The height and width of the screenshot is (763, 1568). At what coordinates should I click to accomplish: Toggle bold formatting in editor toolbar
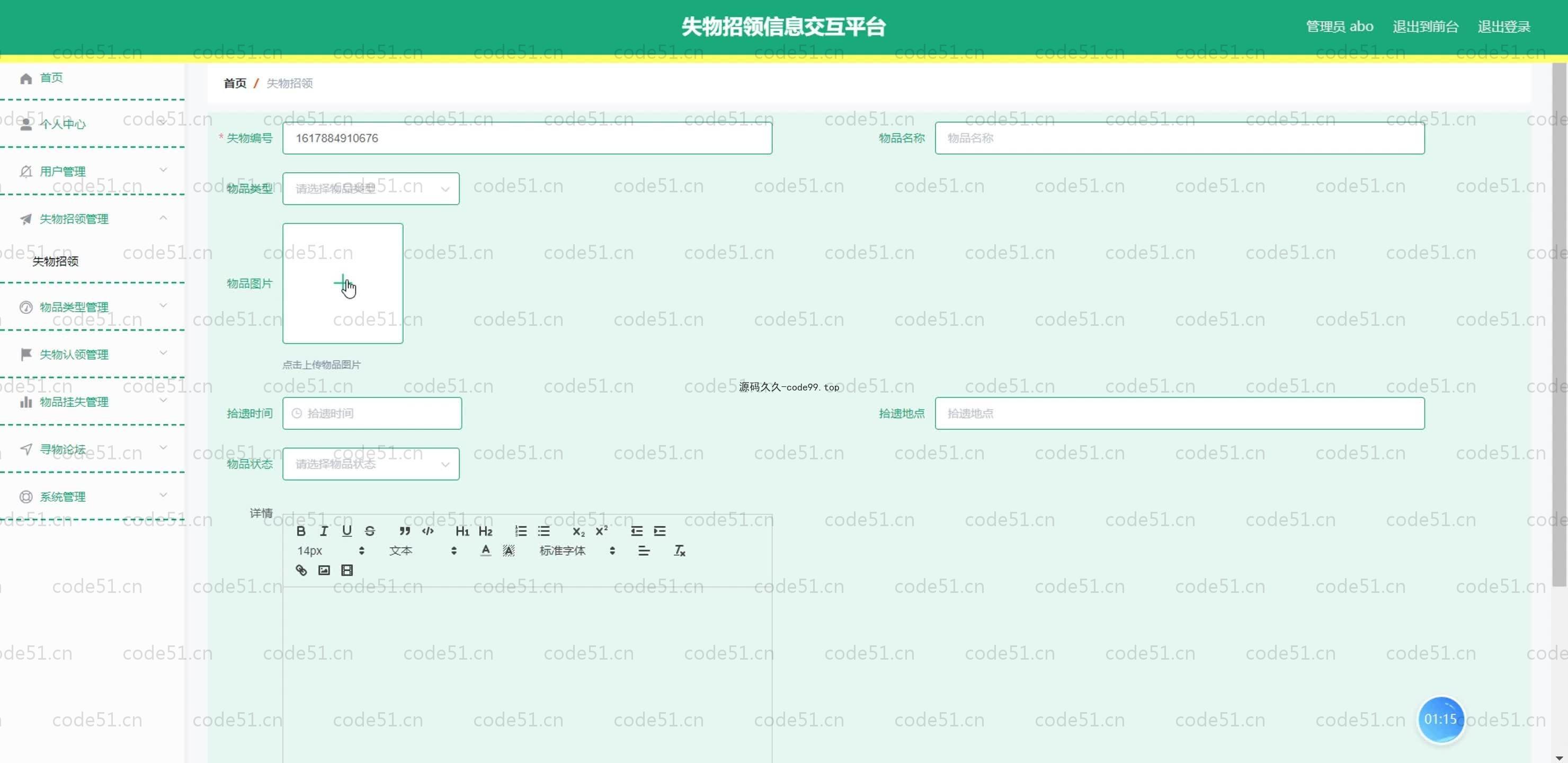tap(301, 531)
